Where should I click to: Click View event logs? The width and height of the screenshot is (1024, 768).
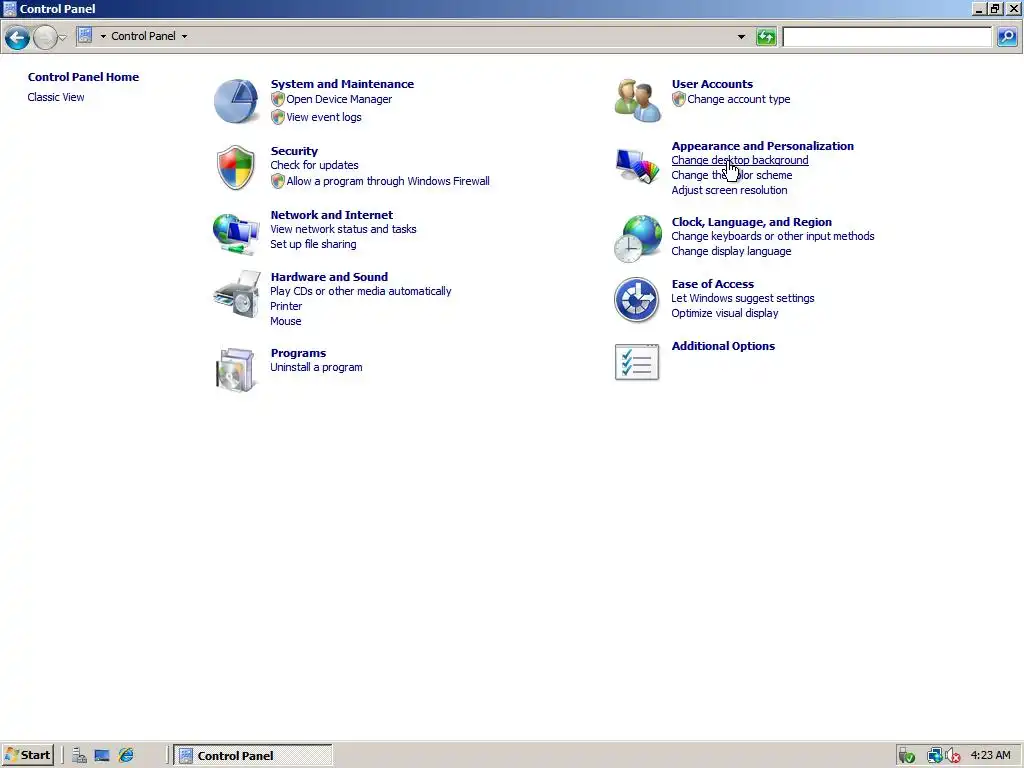pyautogui.click(x=323, y=117)
